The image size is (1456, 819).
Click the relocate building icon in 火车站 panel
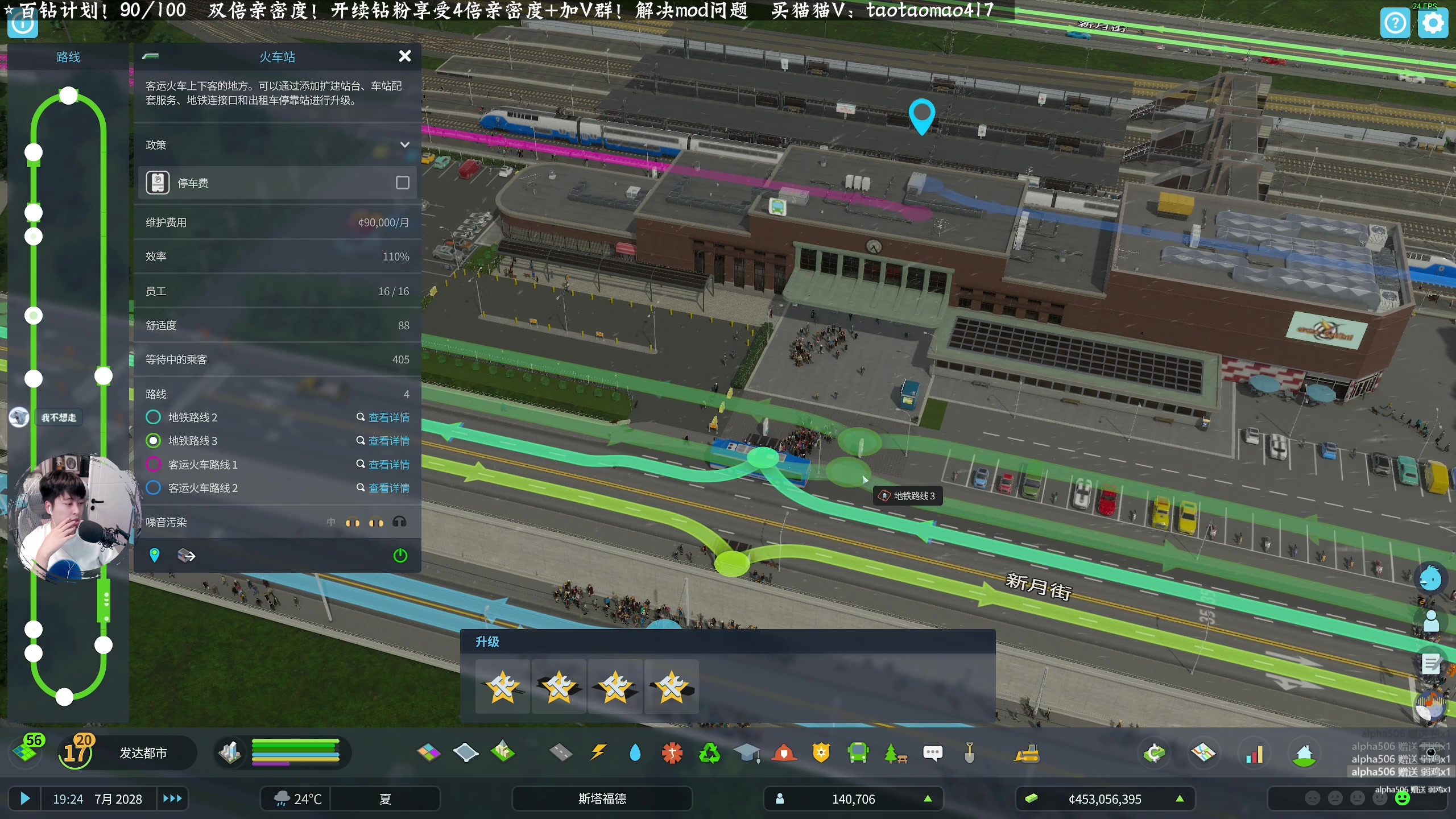tap(186, 555)
